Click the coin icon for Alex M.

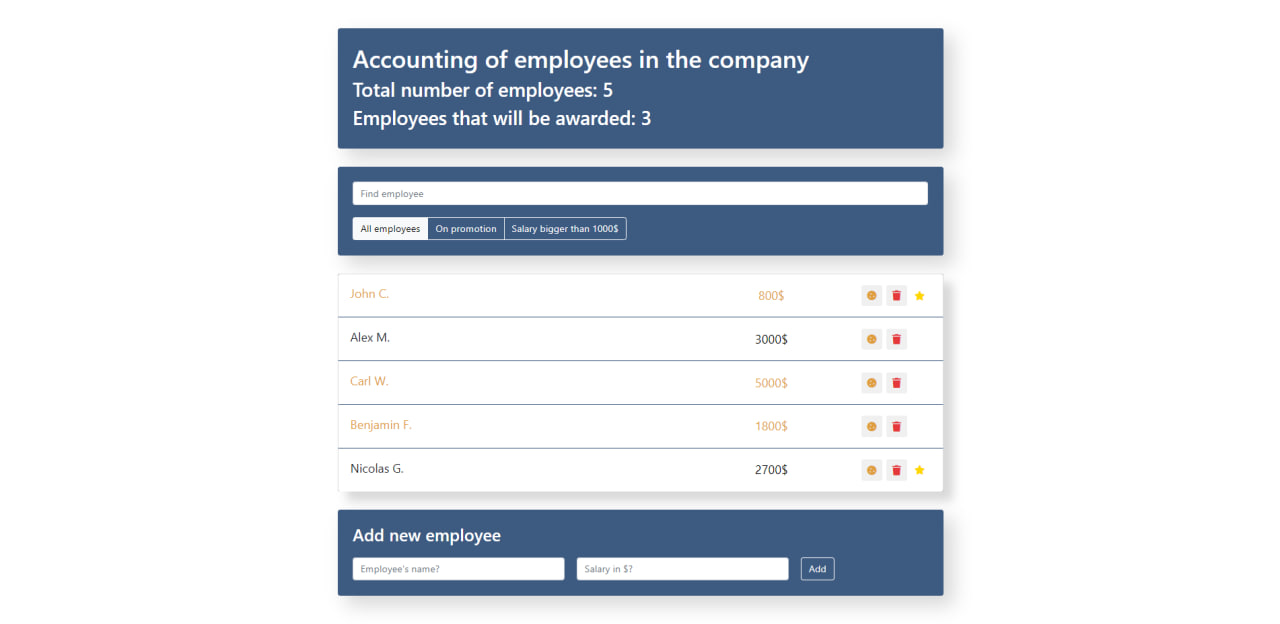click(x=871, y=338)
